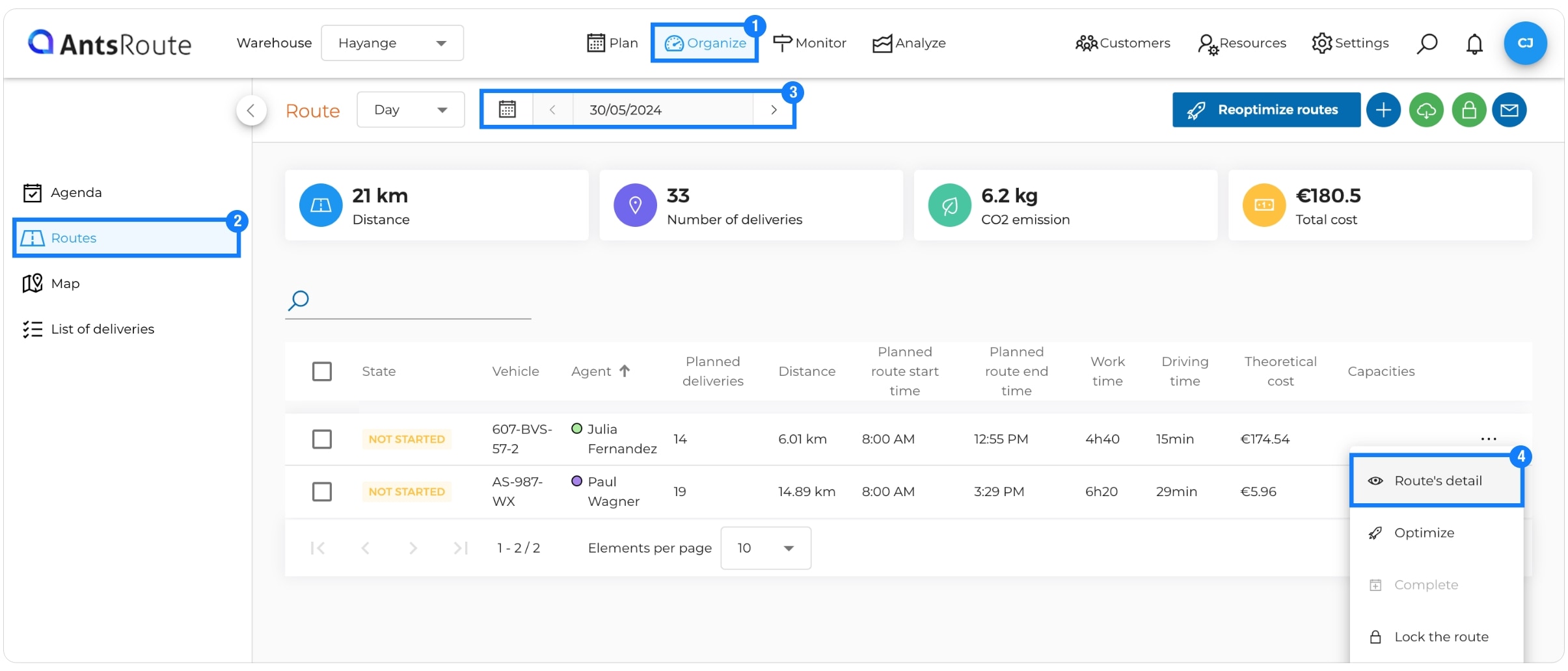This screenshot has height=671, width=1568.
Task: Open the Plan tab
Action: tap(612, 43)
